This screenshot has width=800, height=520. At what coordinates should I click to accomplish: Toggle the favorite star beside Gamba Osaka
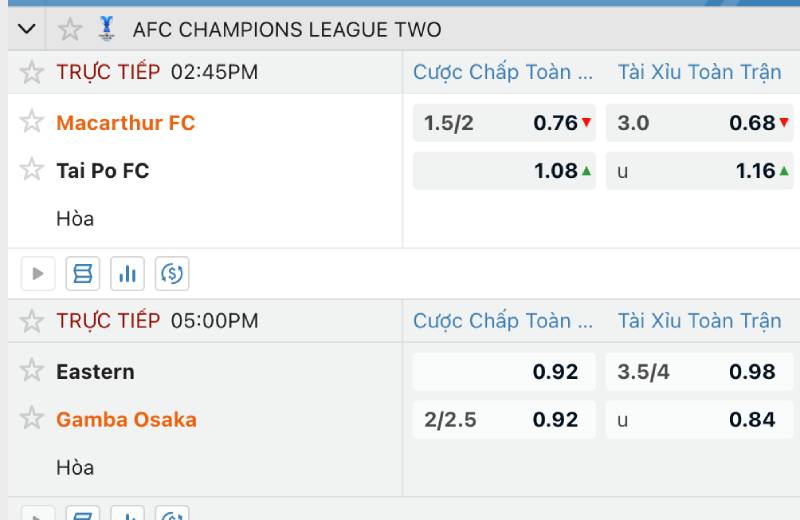(32, 419)
